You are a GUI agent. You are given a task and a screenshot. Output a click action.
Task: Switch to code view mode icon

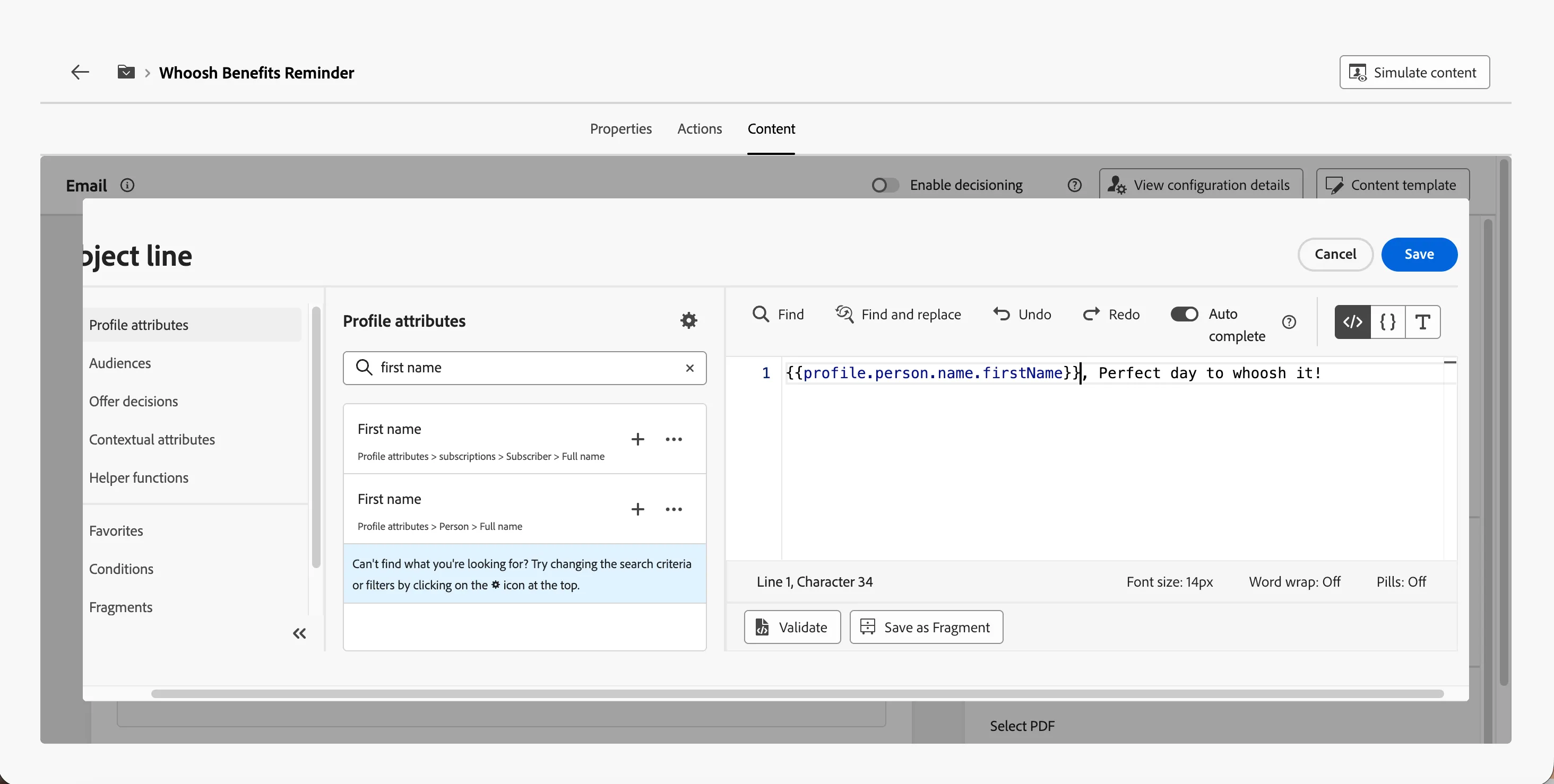click(1352, 322)
